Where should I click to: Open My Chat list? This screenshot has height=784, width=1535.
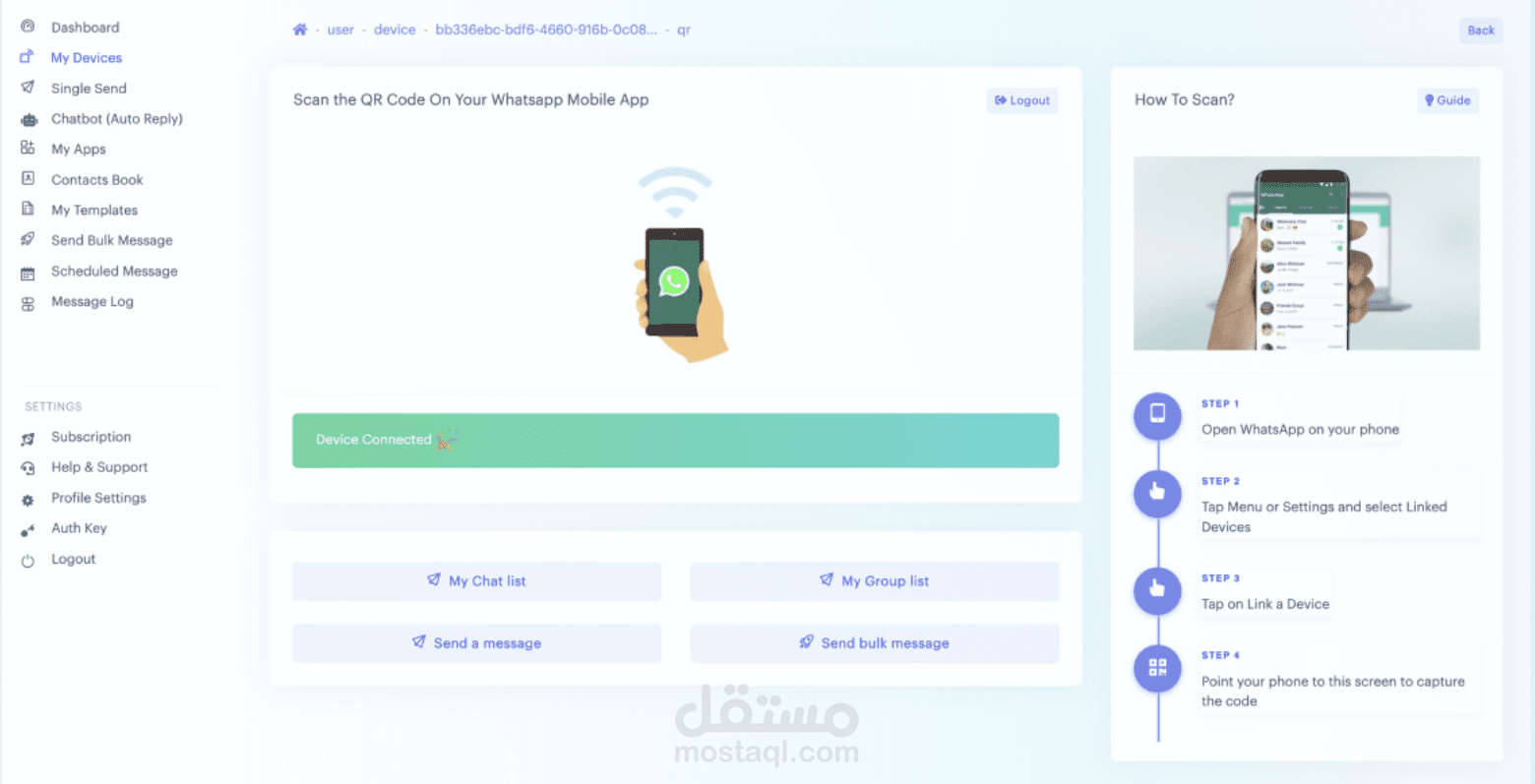click(477, 581)
